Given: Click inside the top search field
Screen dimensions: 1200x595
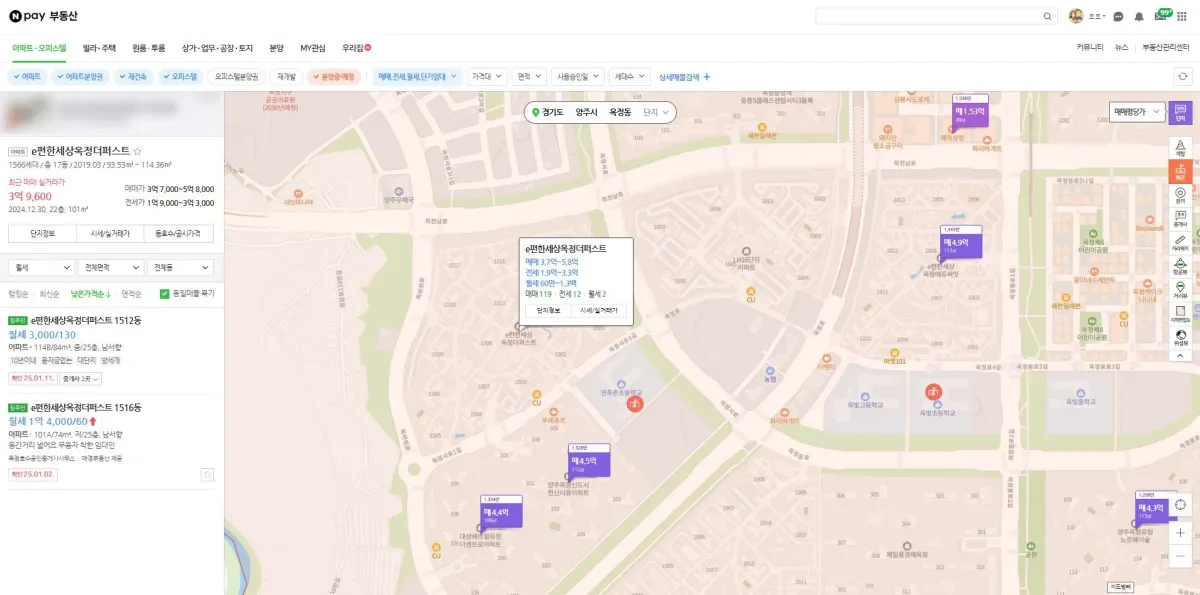Looking at the screenshot, I should click(928, 16).
